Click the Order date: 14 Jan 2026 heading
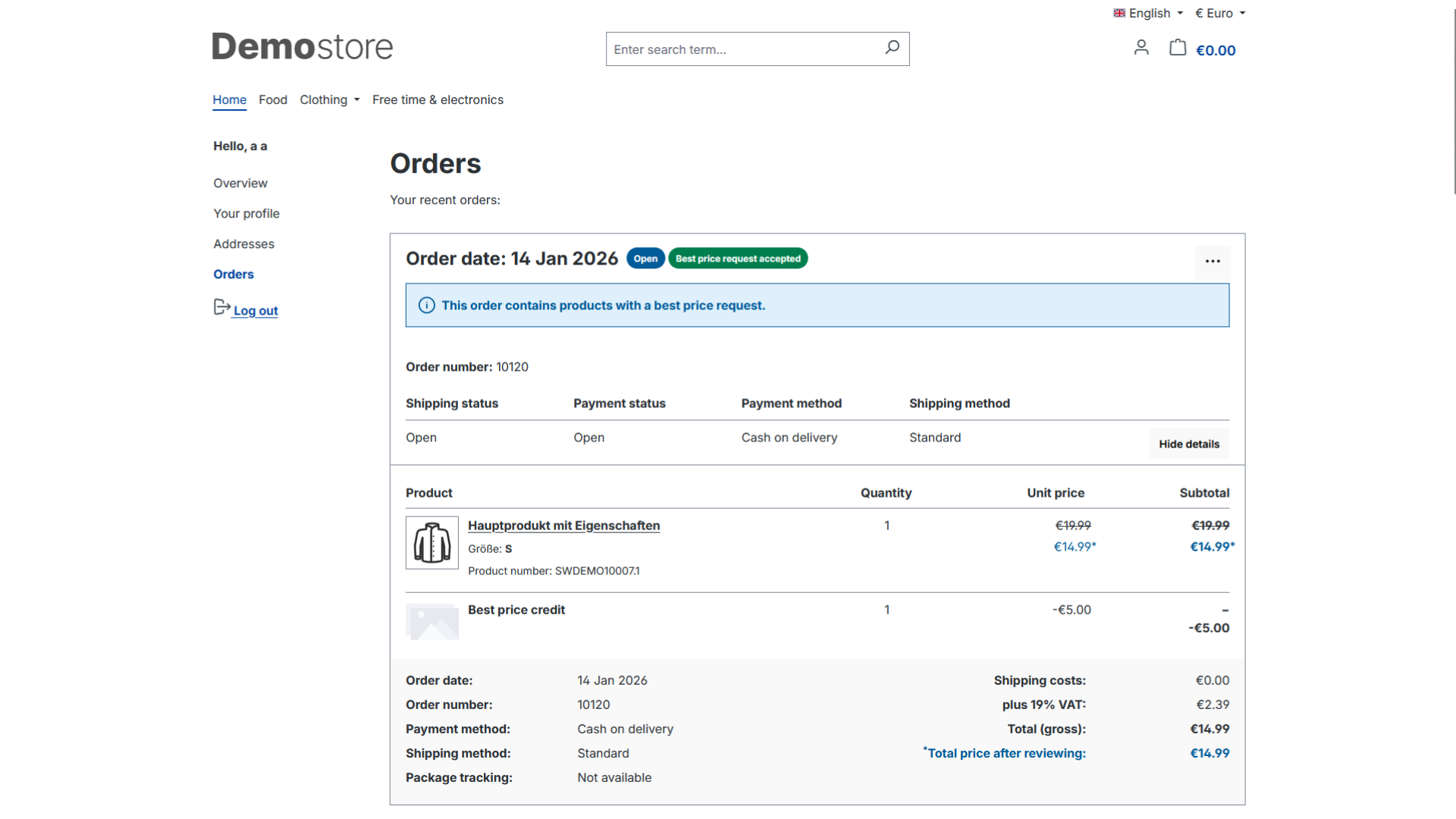 (x=512, y=259)
